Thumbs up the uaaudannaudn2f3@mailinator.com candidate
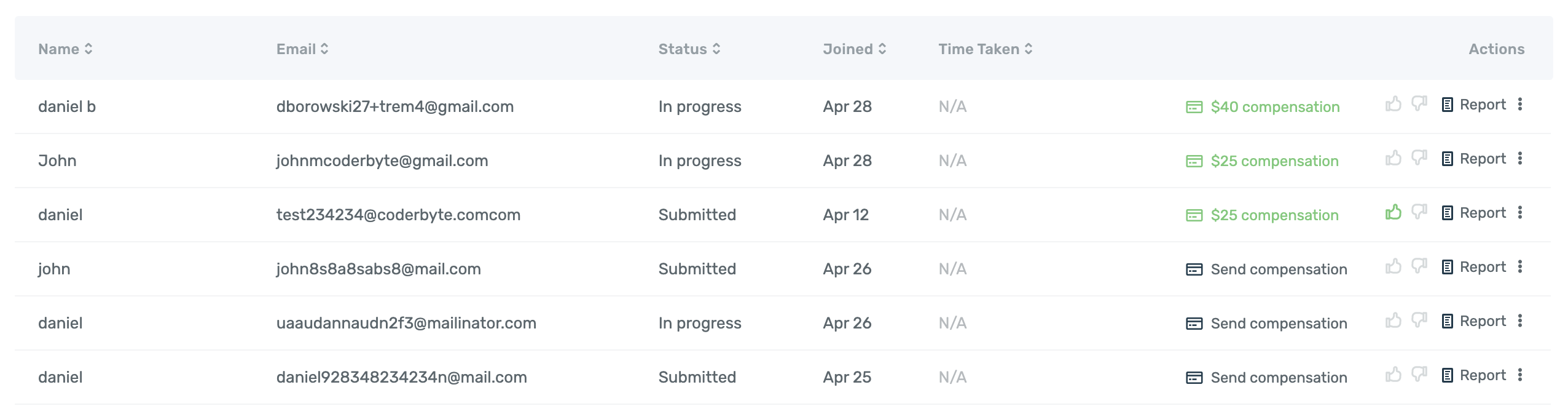The image size is (1568, 406). pyautogui.click(x=1393, y=320)
